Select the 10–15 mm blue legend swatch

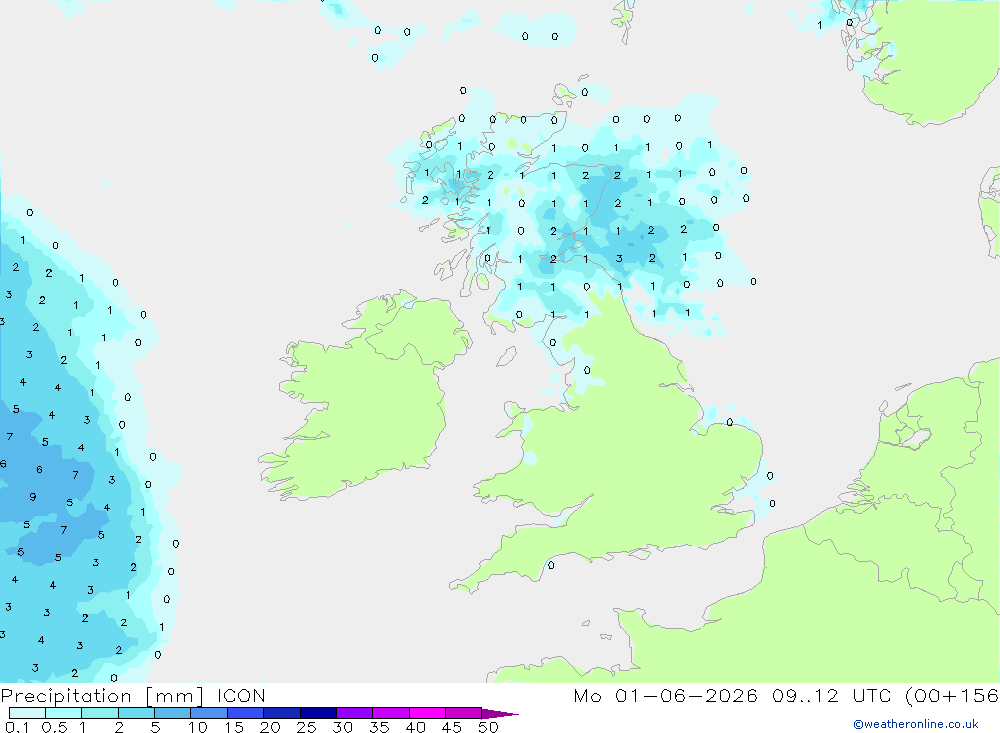tap(209, 713)
